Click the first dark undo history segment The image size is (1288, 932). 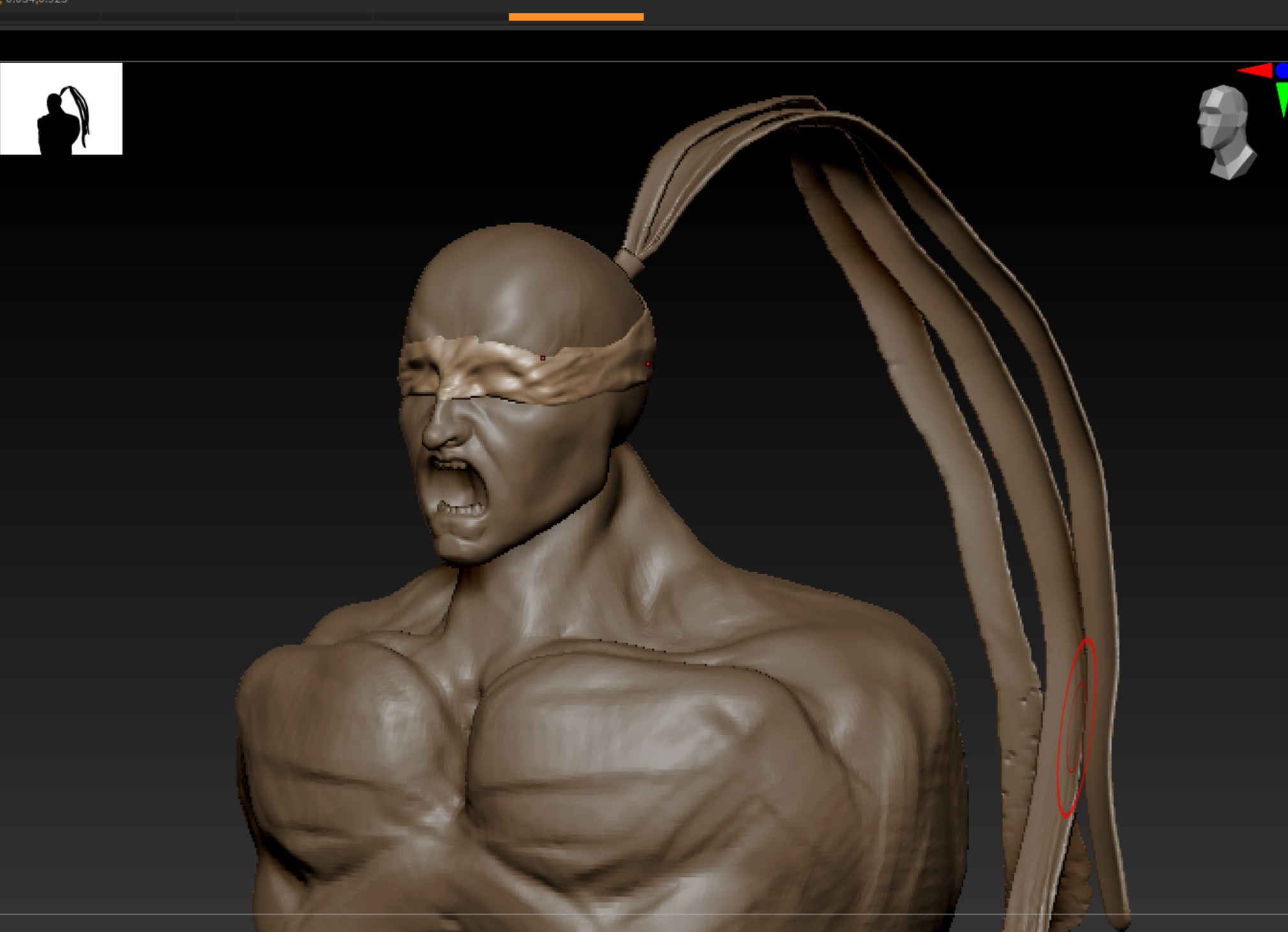[x=50, y=17]
